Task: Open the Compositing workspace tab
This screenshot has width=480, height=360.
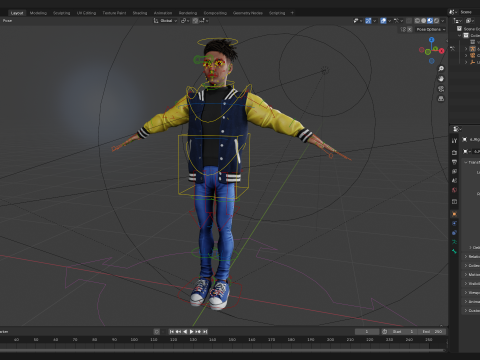Action: coord(215,13)
